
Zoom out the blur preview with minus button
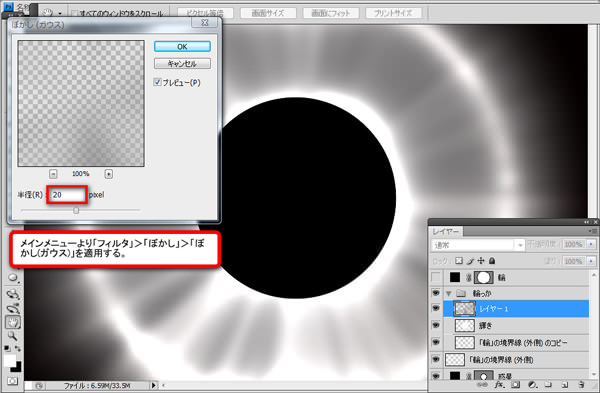(x=53, y=174)
